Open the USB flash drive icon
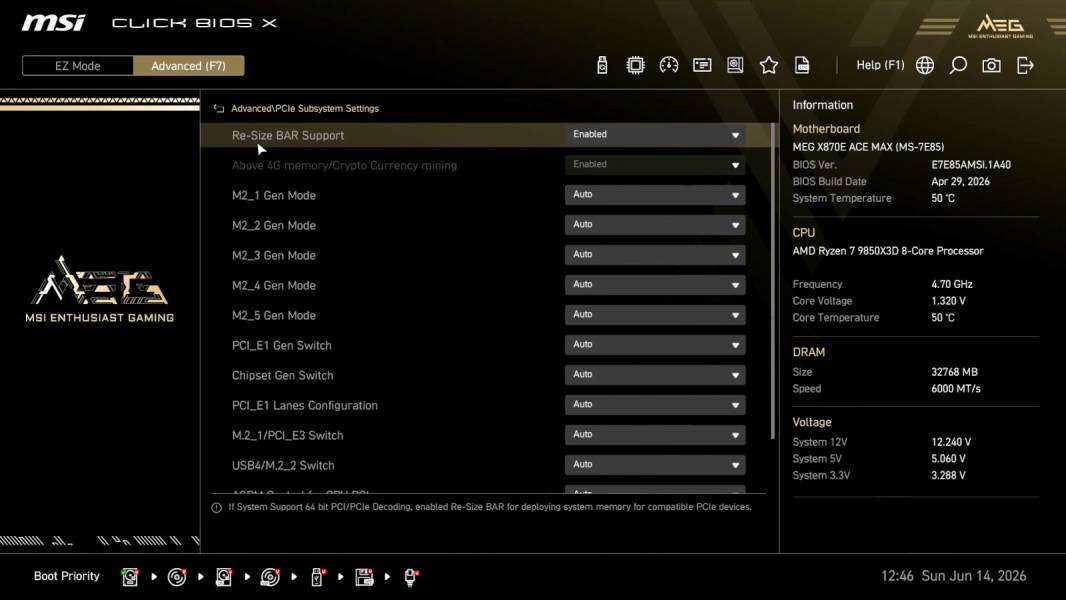The image size is (1066, 600). 602,65
